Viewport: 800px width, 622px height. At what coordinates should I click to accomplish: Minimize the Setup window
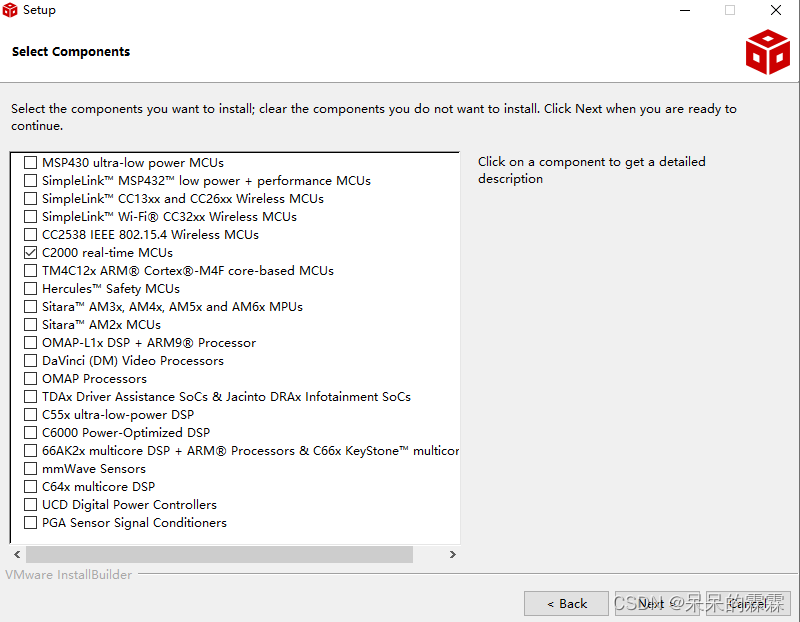click(x=685, y=10)
